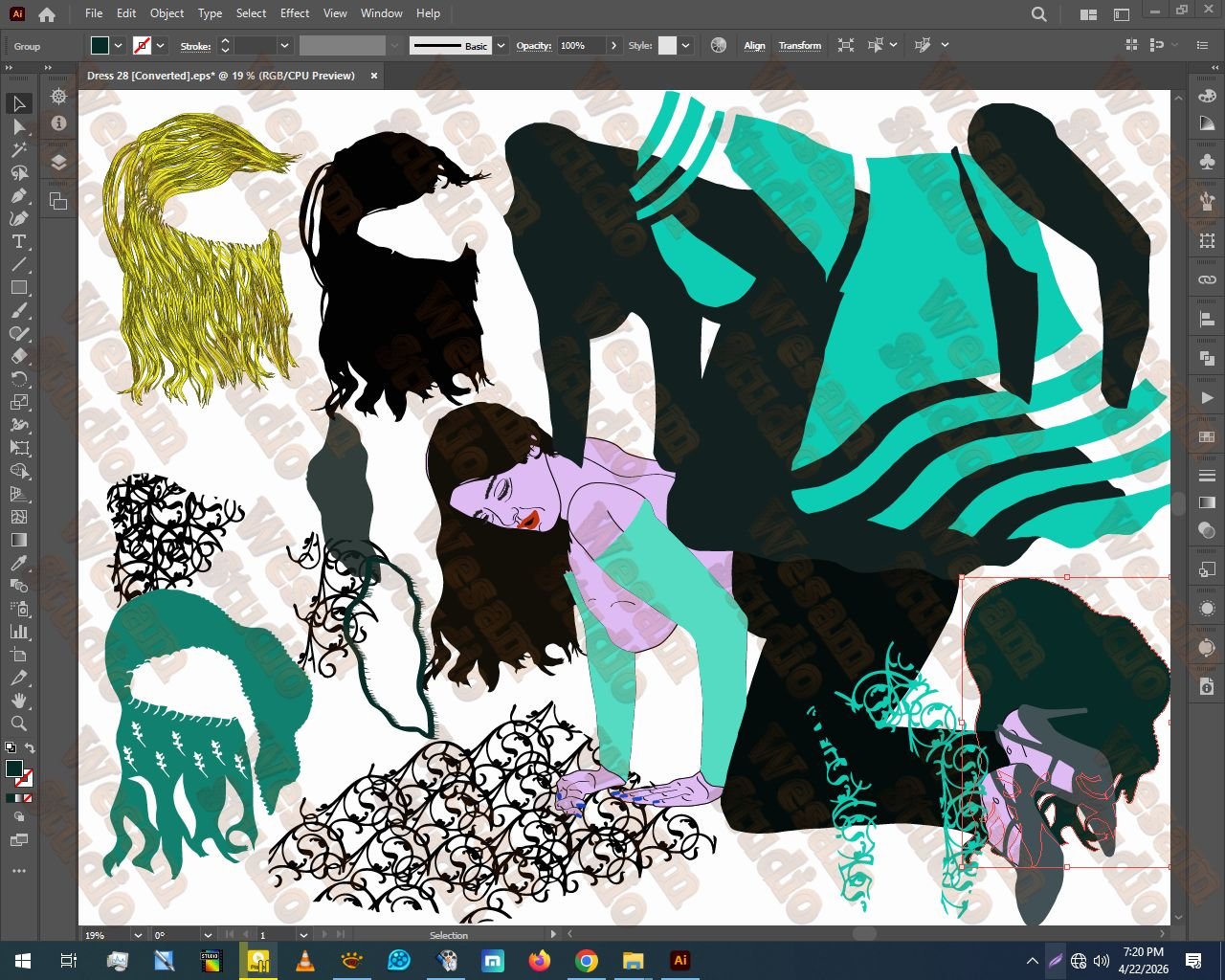Open the Pathfinder panel icon

(1207, 358)
